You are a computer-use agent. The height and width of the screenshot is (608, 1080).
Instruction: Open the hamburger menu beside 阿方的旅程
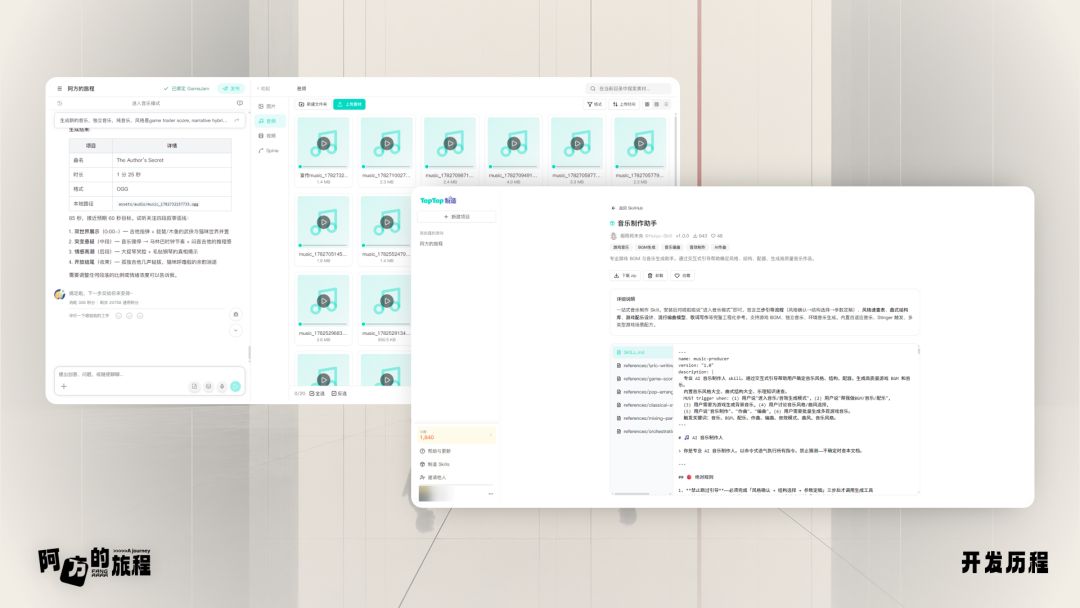pyautogui.click(x=59, y=89)
